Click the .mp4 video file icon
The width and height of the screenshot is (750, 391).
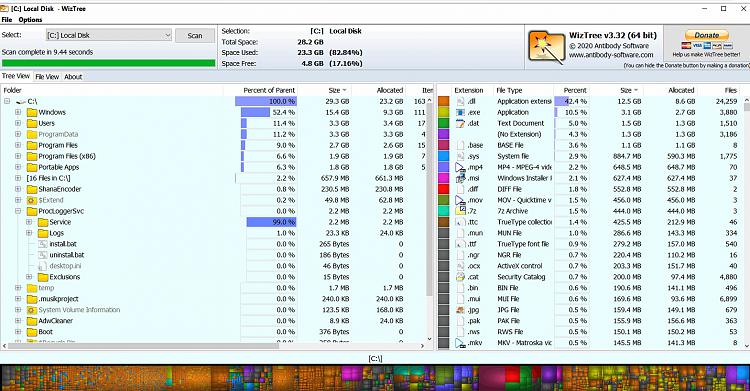pos(460,168)
